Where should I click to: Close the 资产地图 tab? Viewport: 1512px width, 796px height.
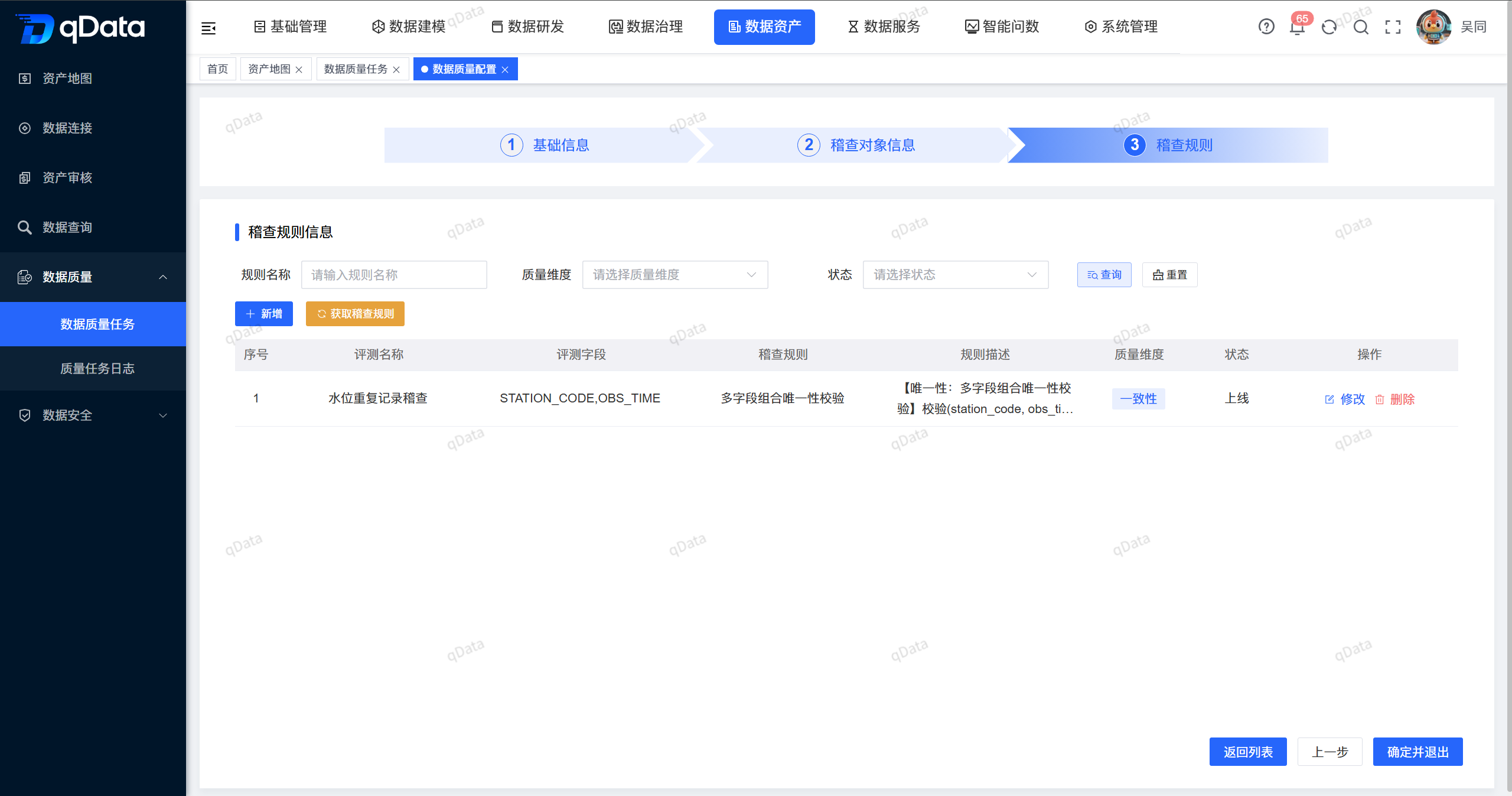coord(299,70)
